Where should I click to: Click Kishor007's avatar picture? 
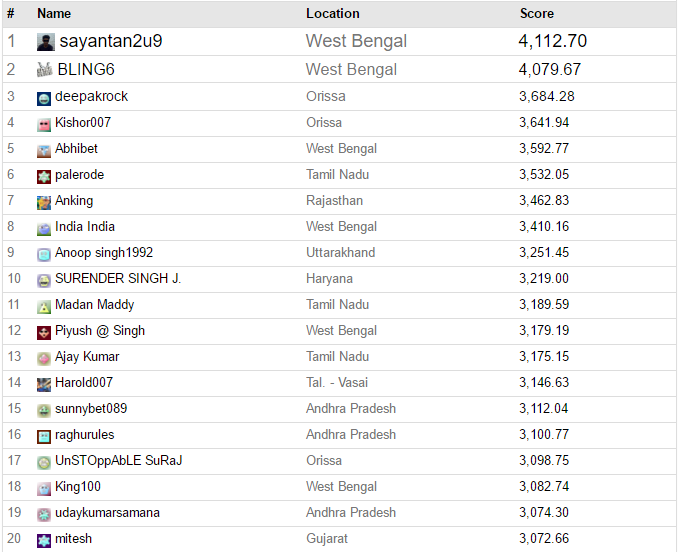(x=44, y=124)
